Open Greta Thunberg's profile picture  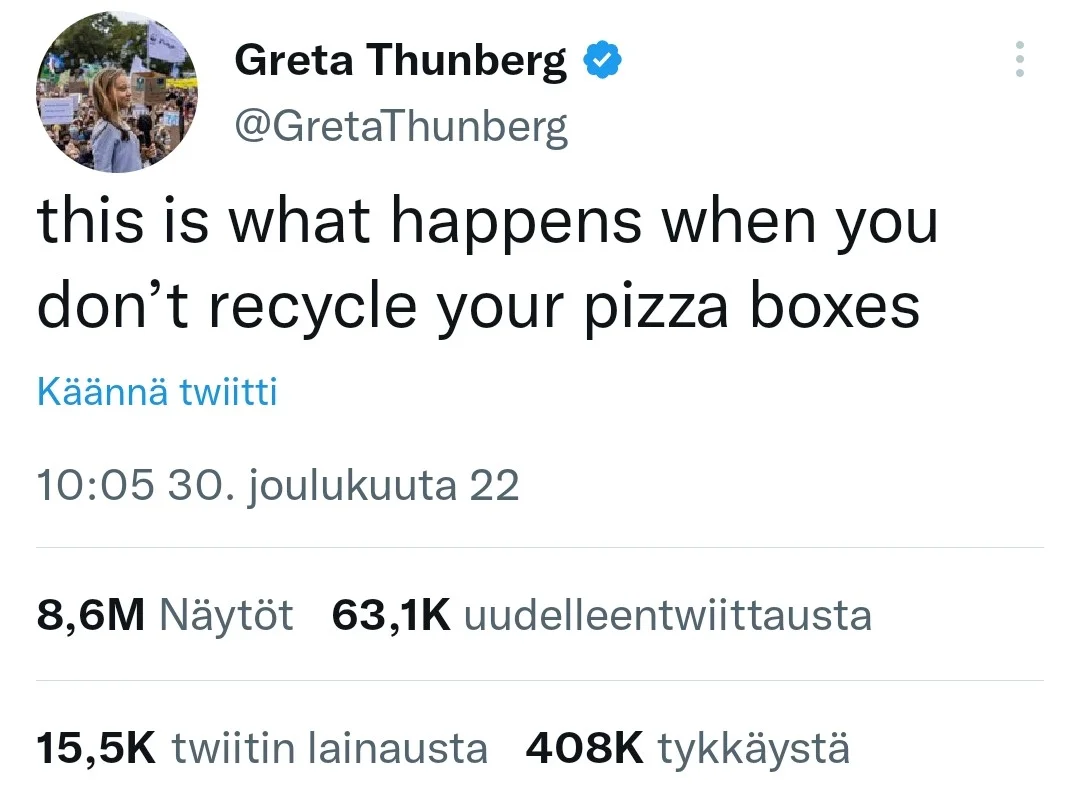pyautogui.click(x=118, y=94)
